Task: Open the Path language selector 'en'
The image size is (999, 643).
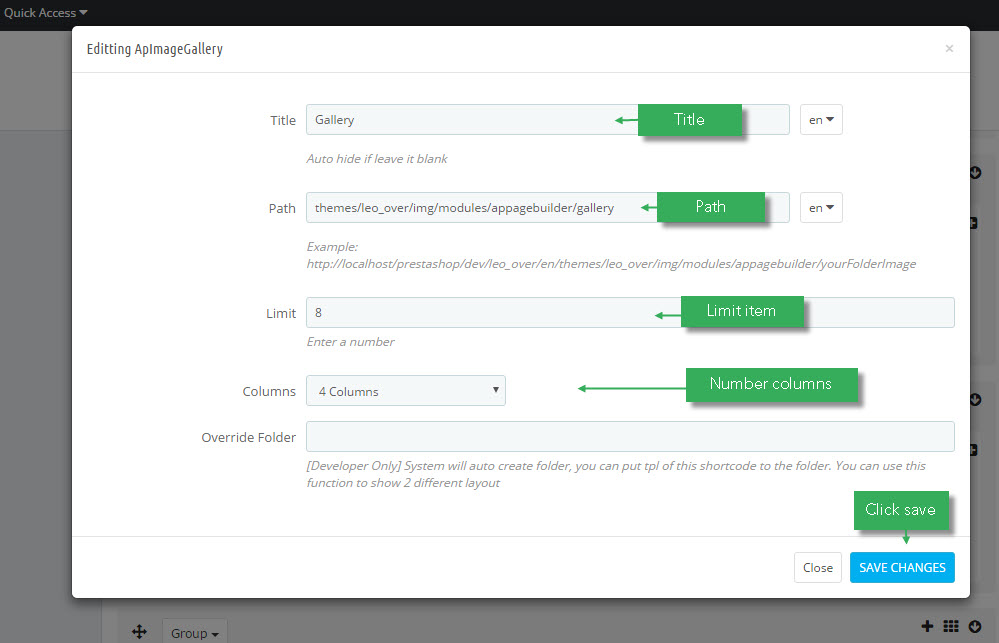Action: click(821, 208)
